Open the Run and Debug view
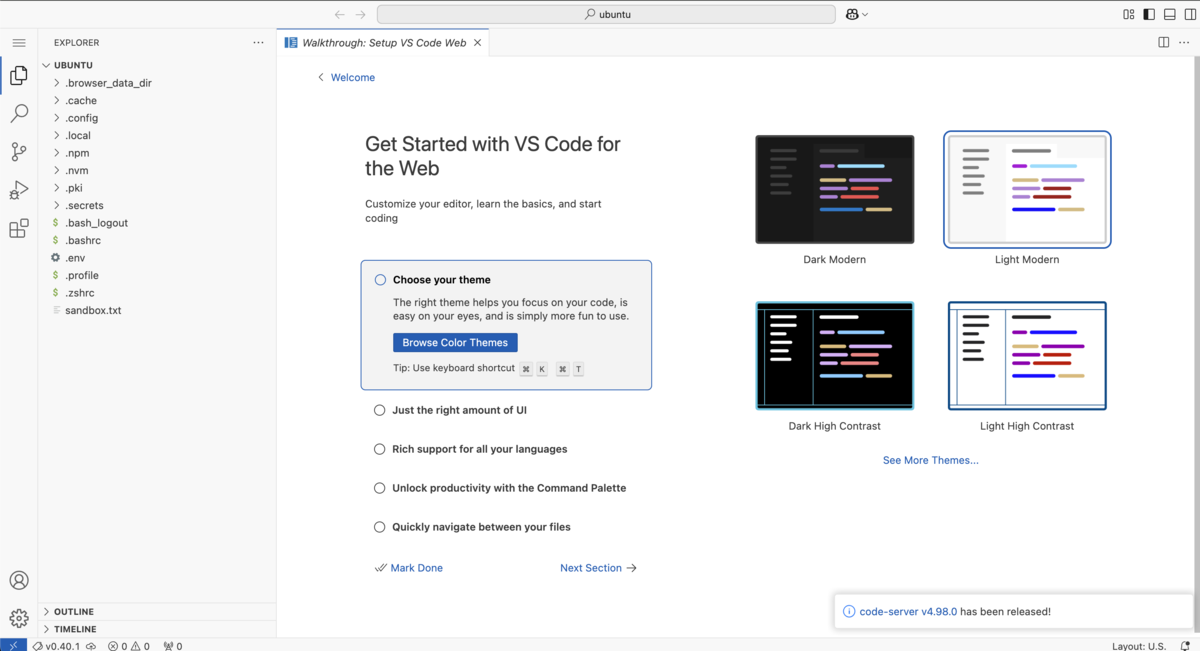1200x651 pixels. [x=19, y=190]
